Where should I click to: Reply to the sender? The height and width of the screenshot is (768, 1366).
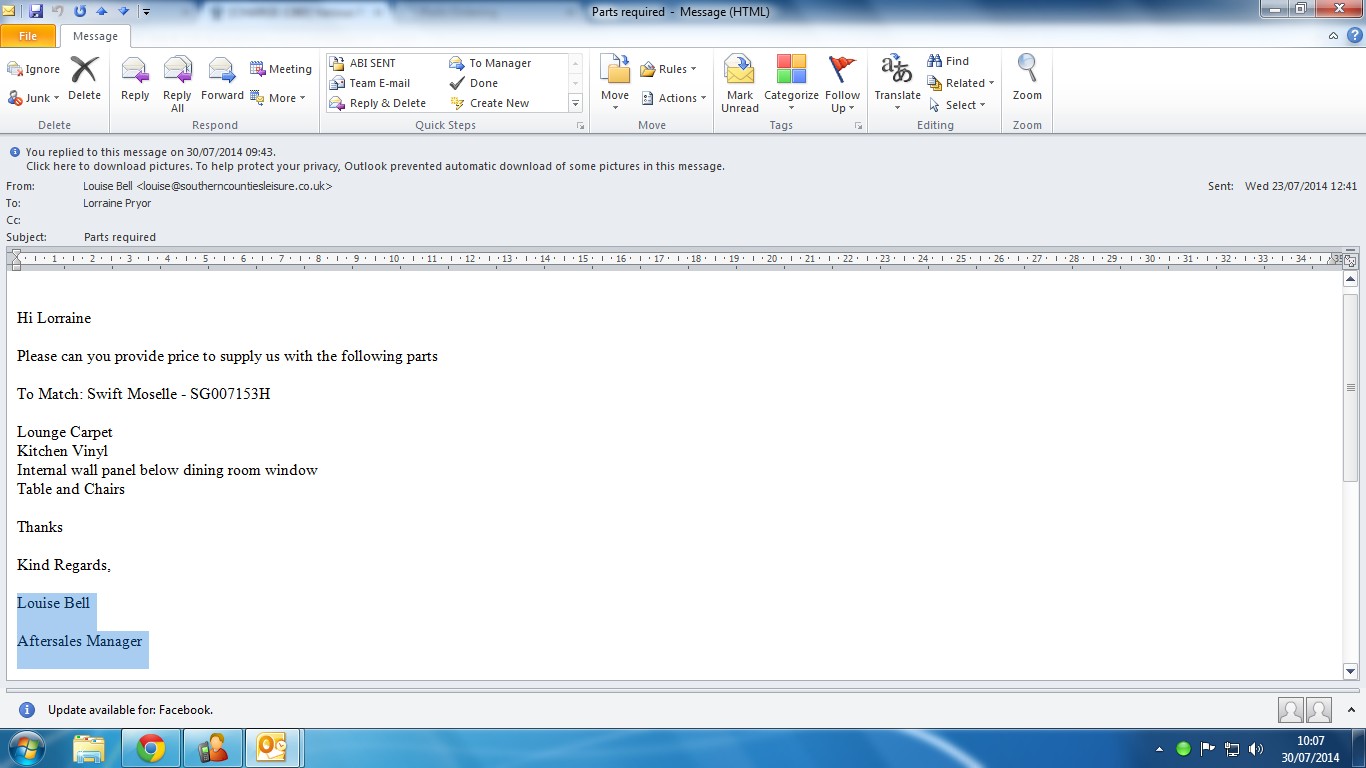point(135,79)
